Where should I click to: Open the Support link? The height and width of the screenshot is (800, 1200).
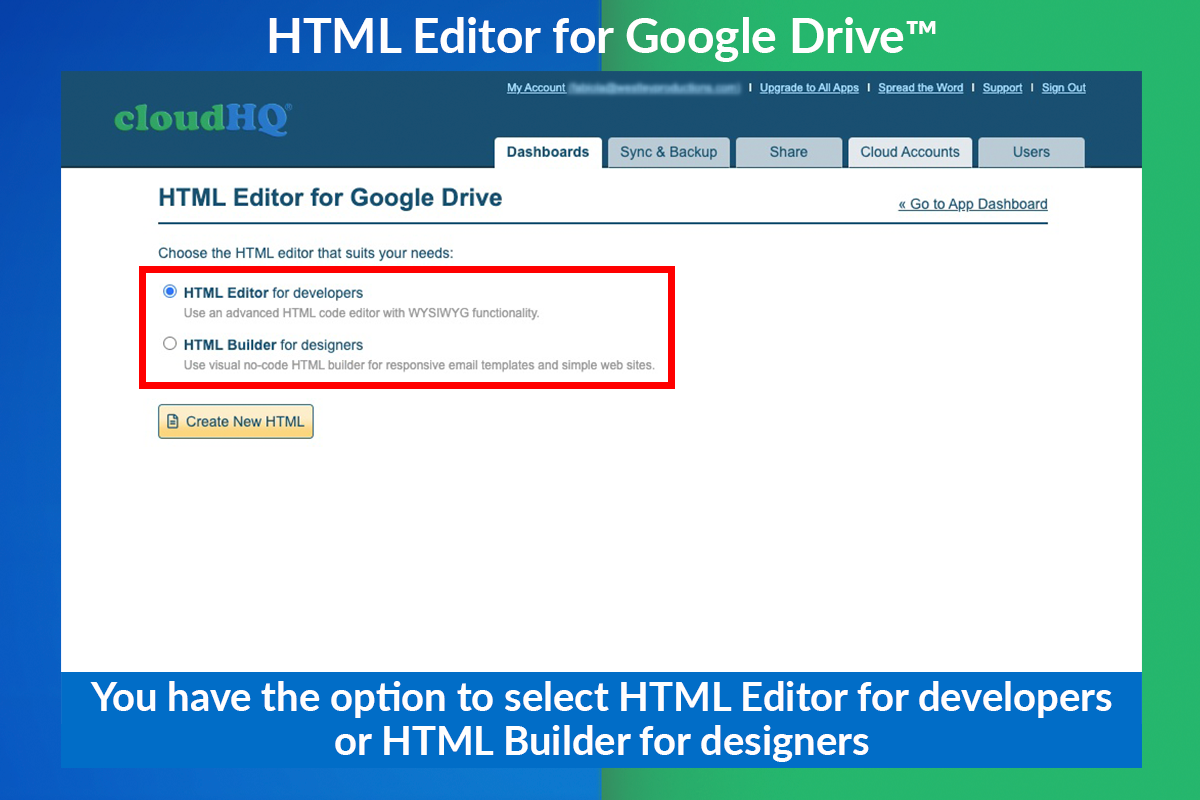coord(1002,88)
